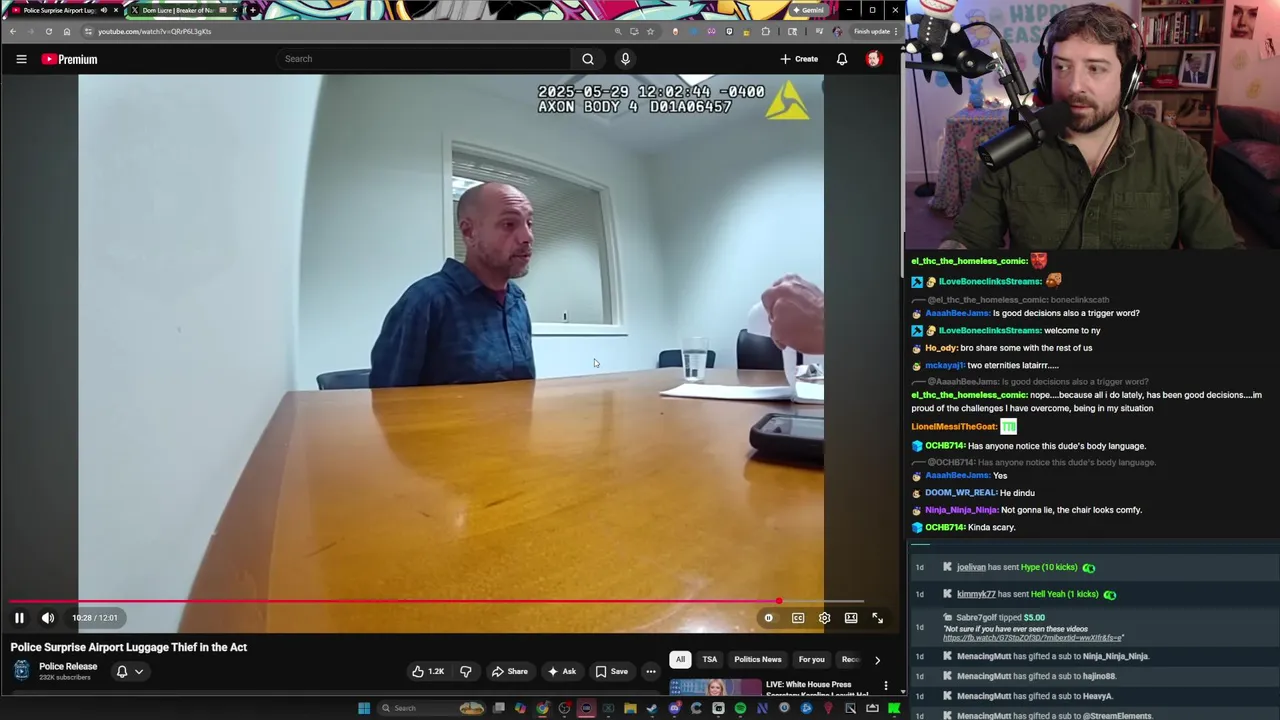Open the YouTube guide hamburger menu

[x=21, y=59]
